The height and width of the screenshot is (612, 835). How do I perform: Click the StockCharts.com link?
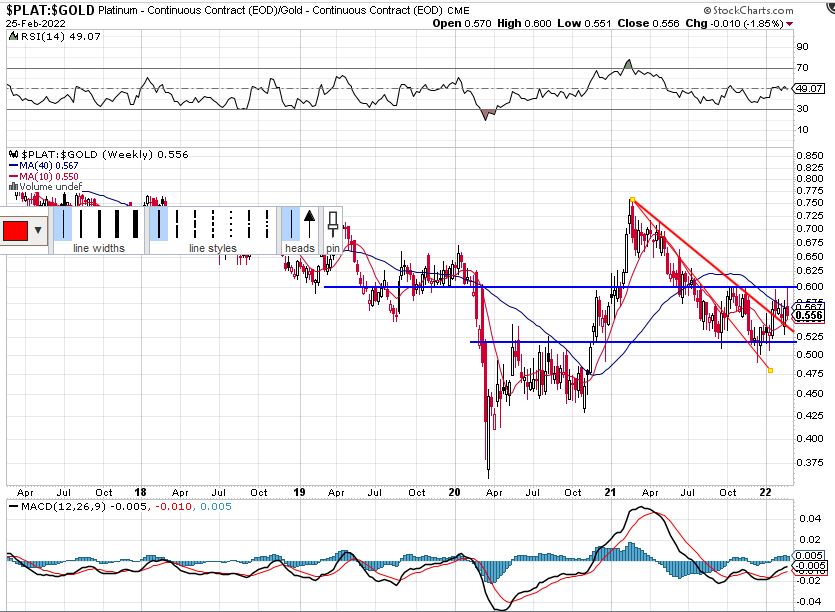748,10
